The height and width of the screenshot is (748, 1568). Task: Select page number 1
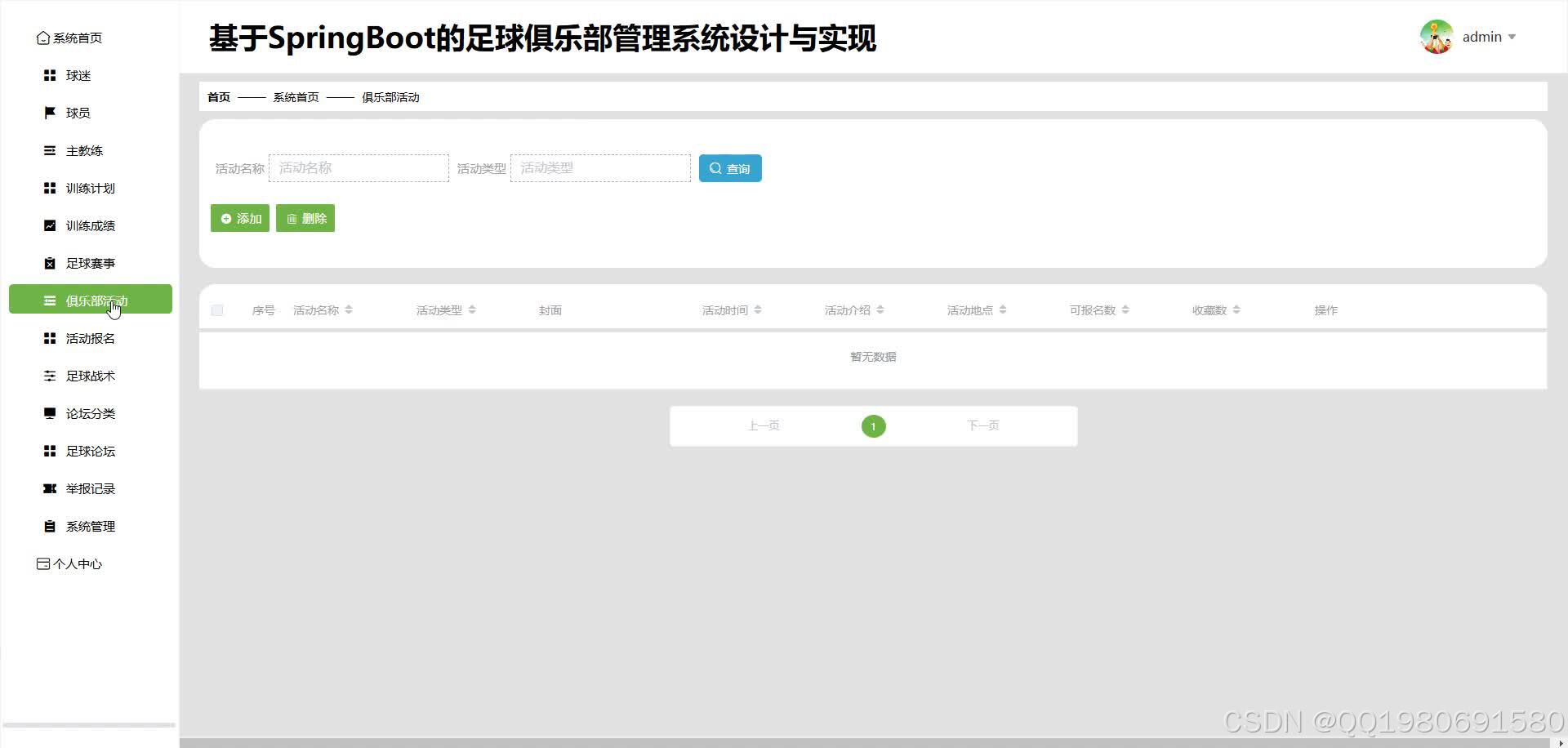point(873,426)
